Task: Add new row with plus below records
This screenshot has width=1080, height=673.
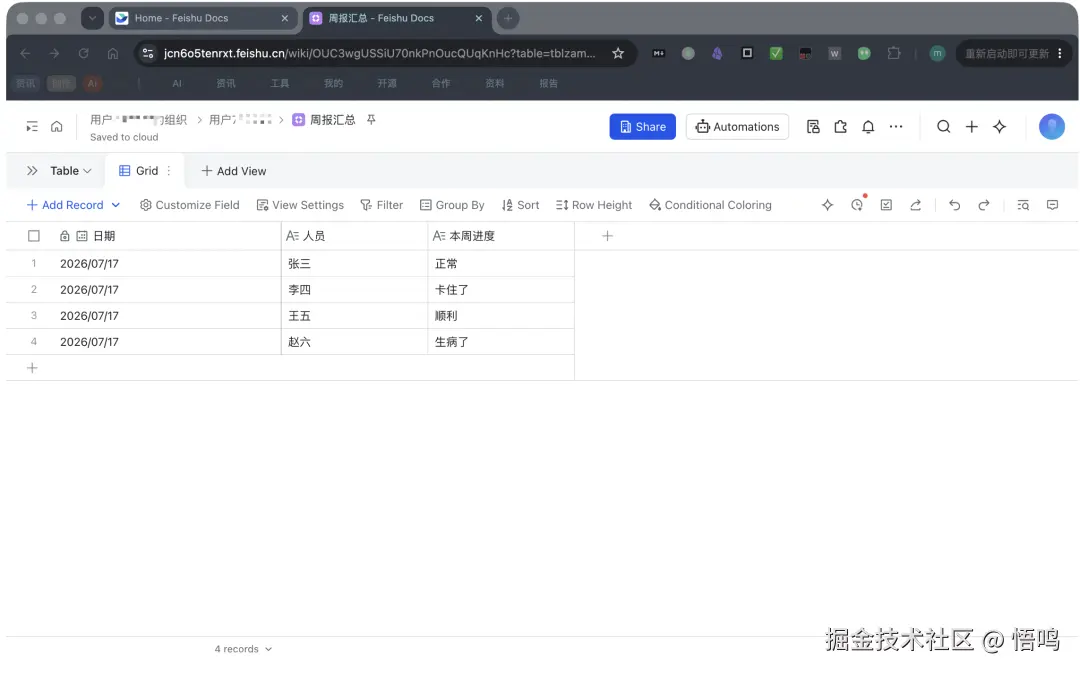Action: tap(32, 368)
